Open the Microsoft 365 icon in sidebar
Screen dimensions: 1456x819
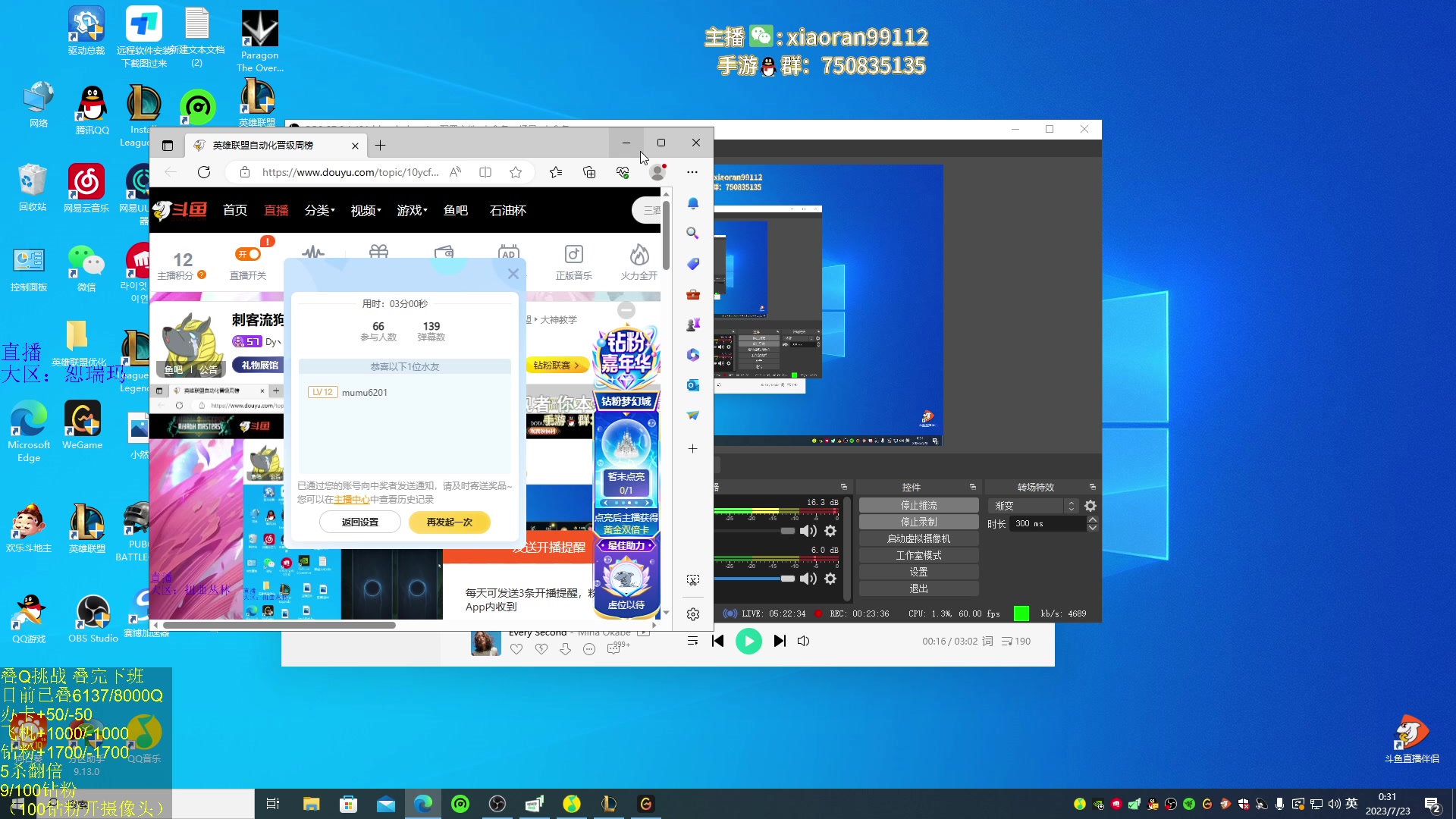[x=692, y=355]
